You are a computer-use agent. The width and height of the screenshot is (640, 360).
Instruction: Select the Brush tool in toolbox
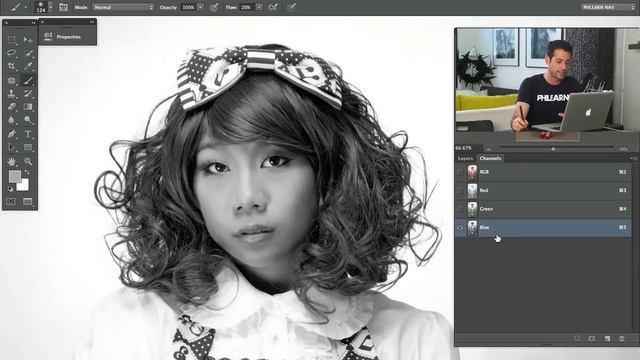click(28, 80)
